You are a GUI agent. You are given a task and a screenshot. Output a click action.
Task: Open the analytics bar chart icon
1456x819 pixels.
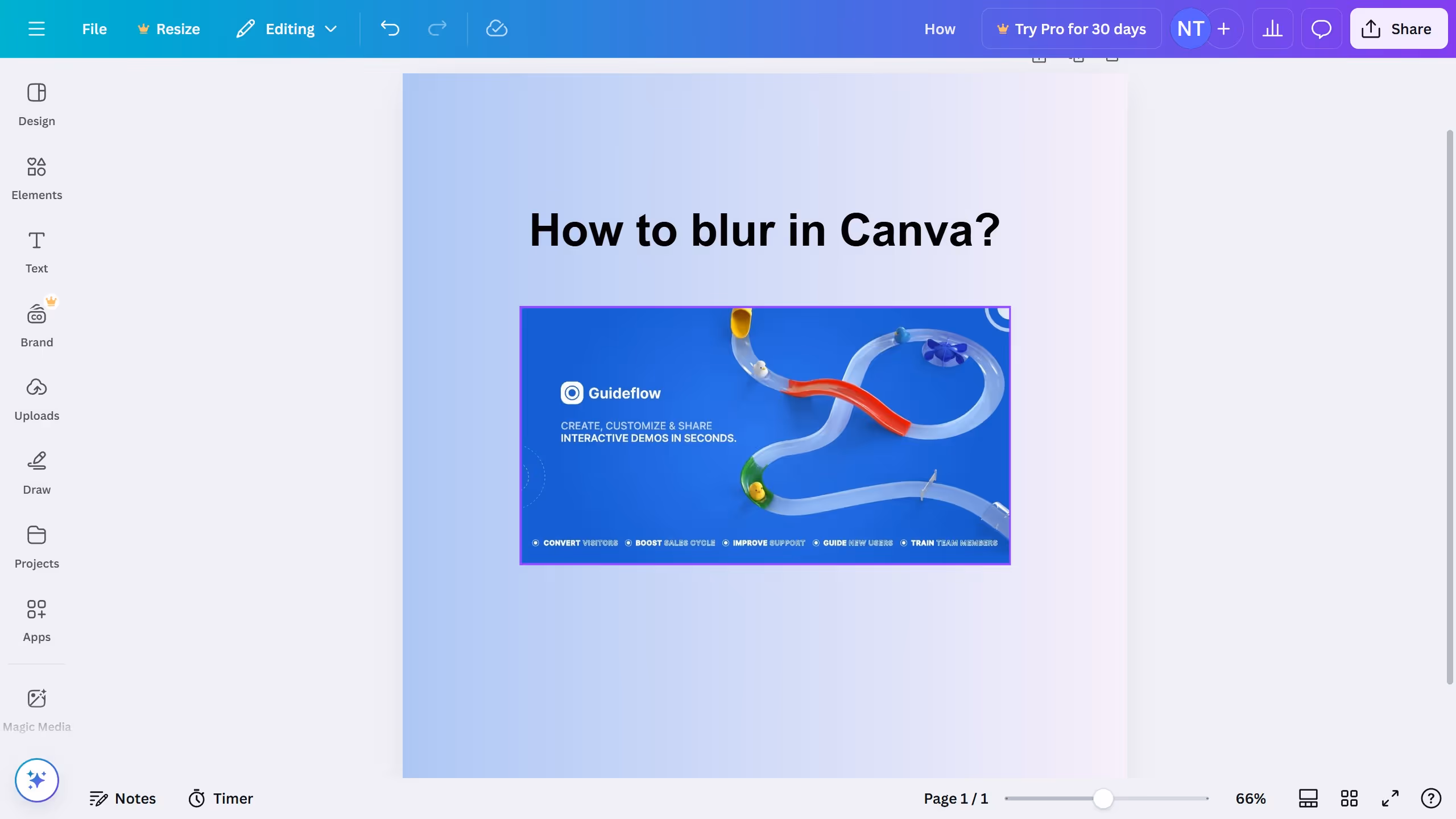(1272, 28)
